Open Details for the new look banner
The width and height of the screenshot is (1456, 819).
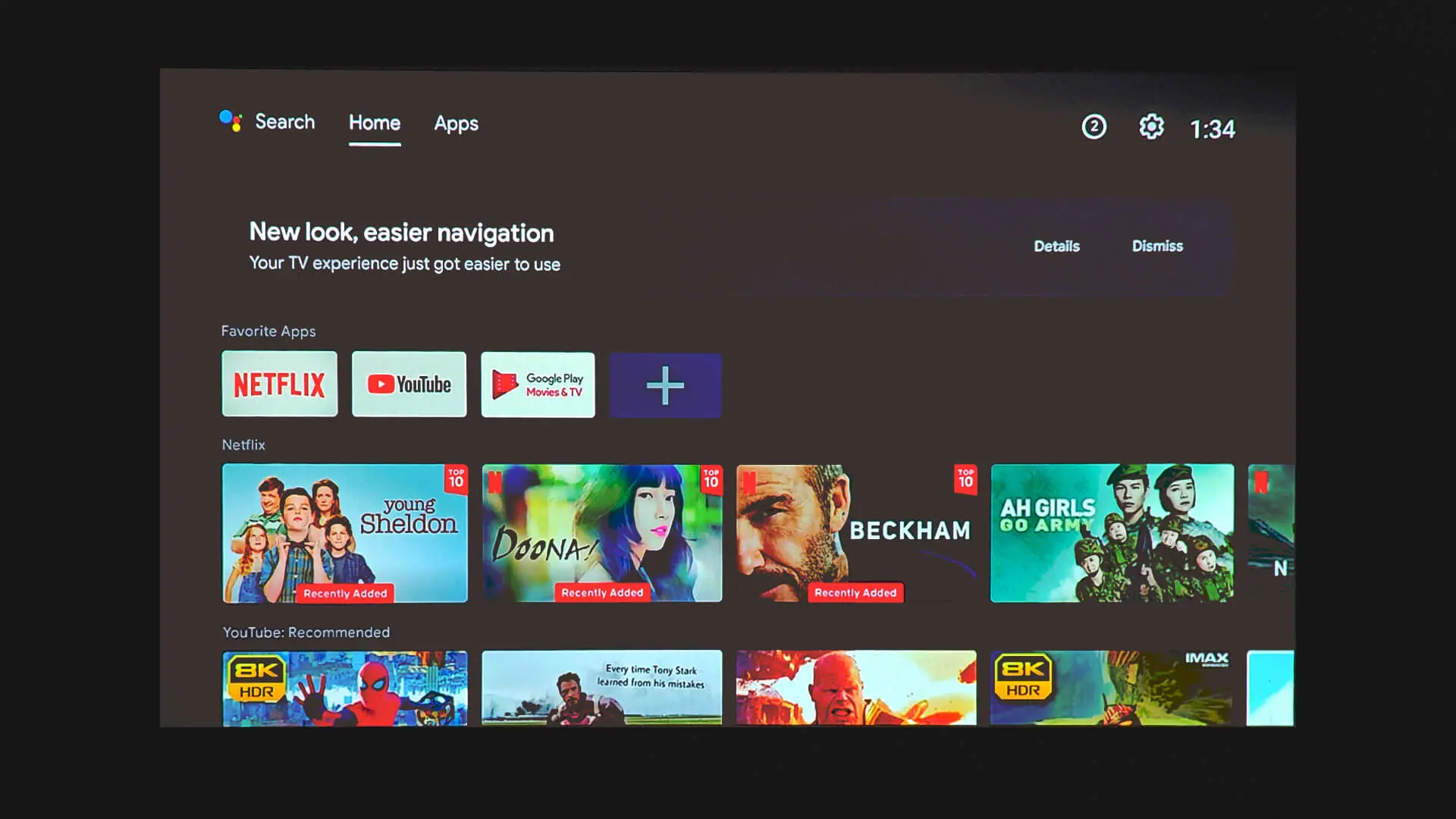pyautogui.click(x=1056, y=246)
